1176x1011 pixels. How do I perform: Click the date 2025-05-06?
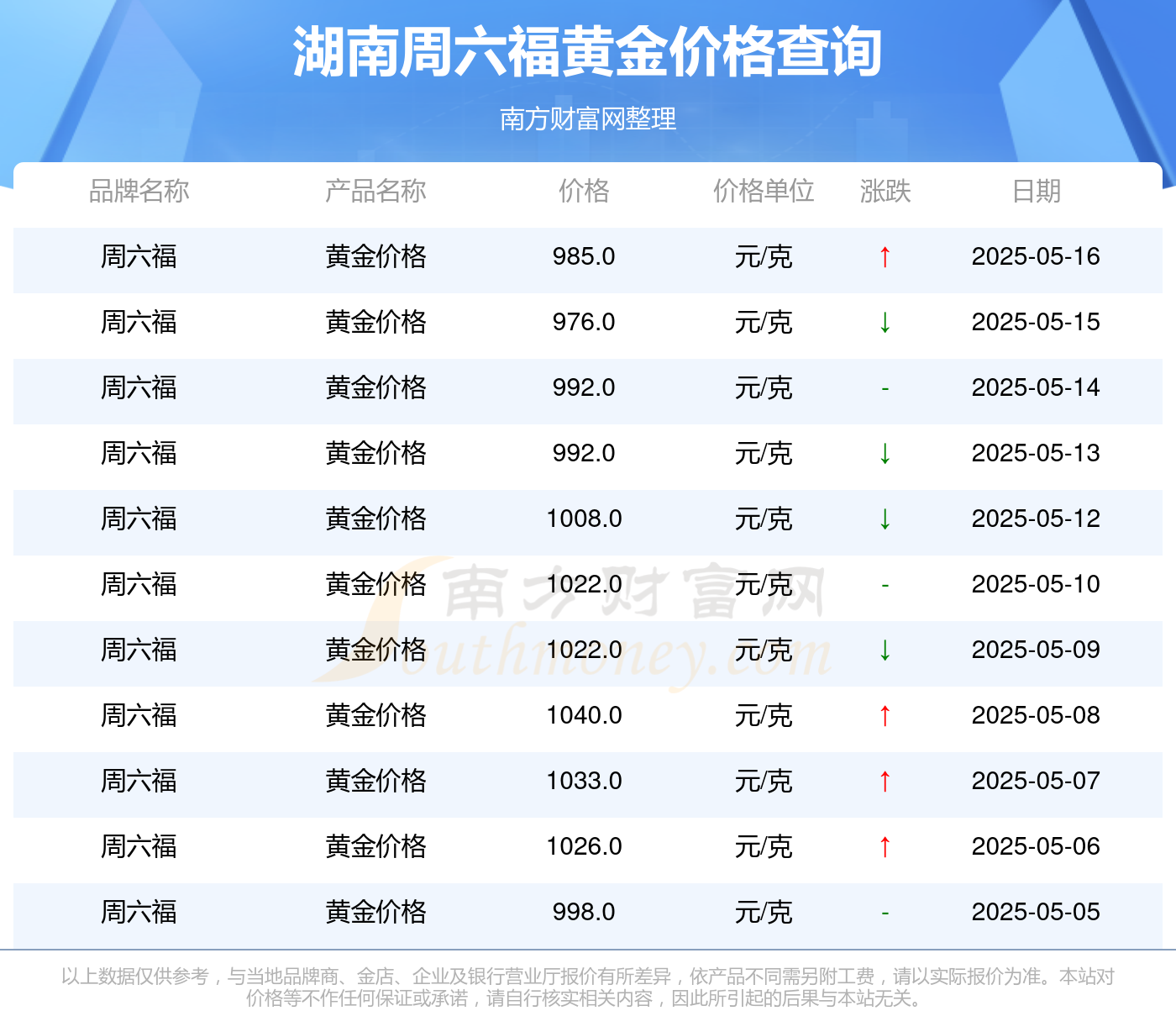(1036, 846)
